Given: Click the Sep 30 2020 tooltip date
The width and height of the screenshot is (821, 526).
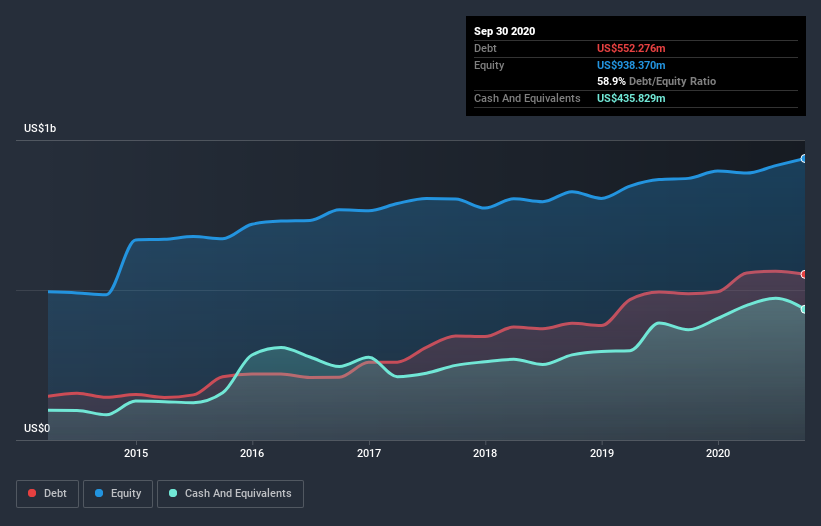Looking at the screenshot, I should [505, 31].
